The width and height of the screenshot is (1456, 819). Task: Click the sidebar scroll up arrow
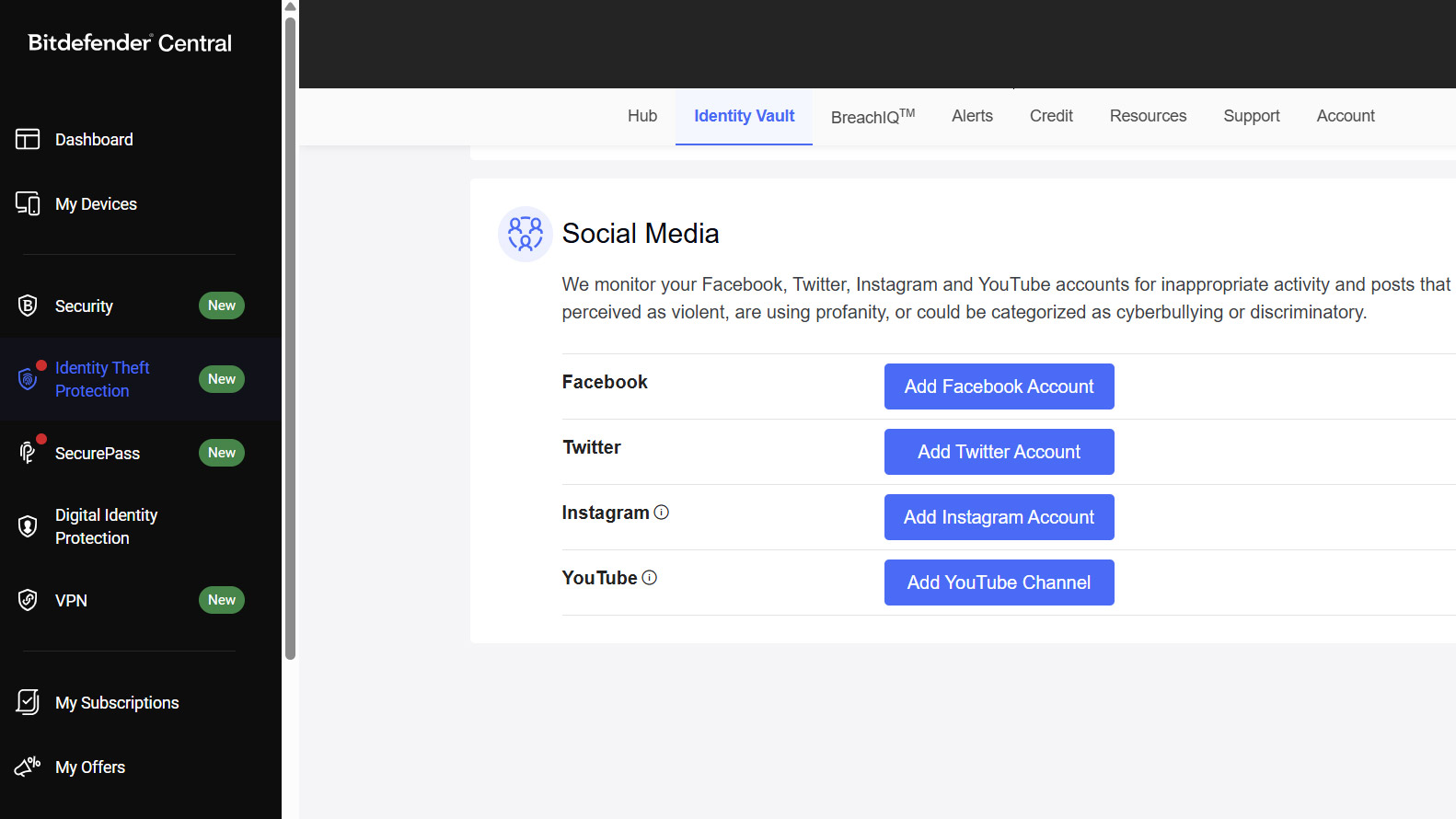click(290, 7)
